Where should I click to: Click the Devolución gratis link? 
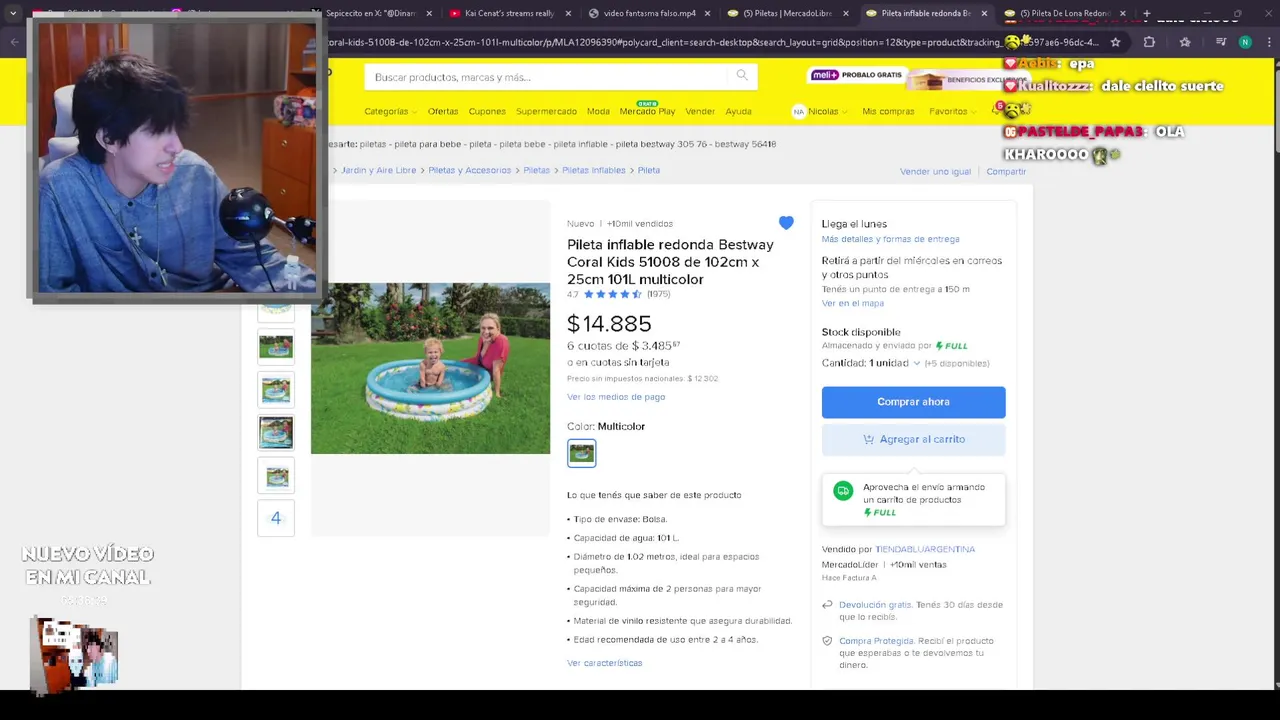[875, 605]
